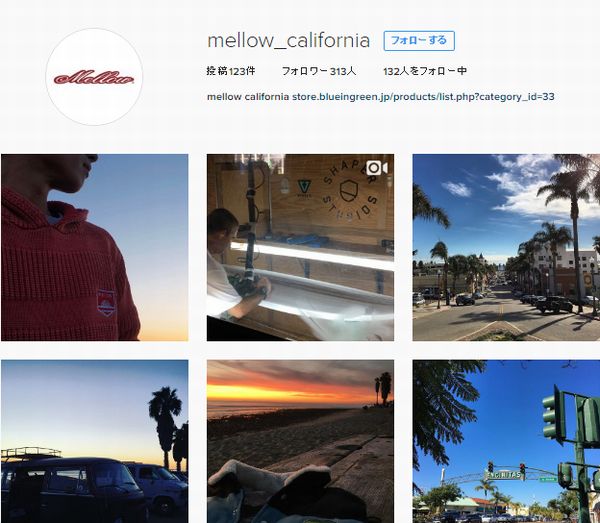The image size is (600, 523).
Task: Open the Encinitas sign traffic light photo
Action: pos(506,442)
